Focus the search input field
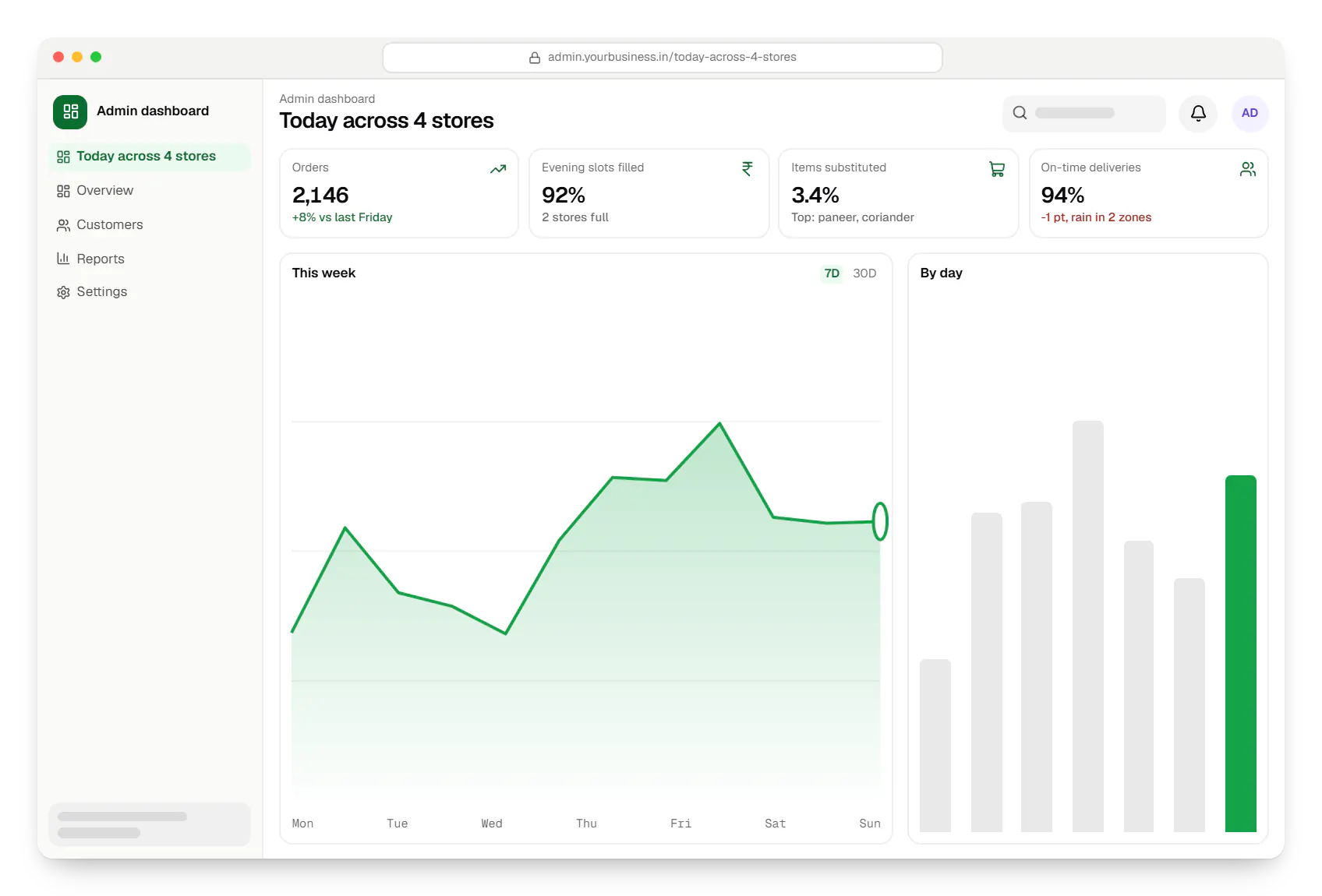 [1083, 113]
